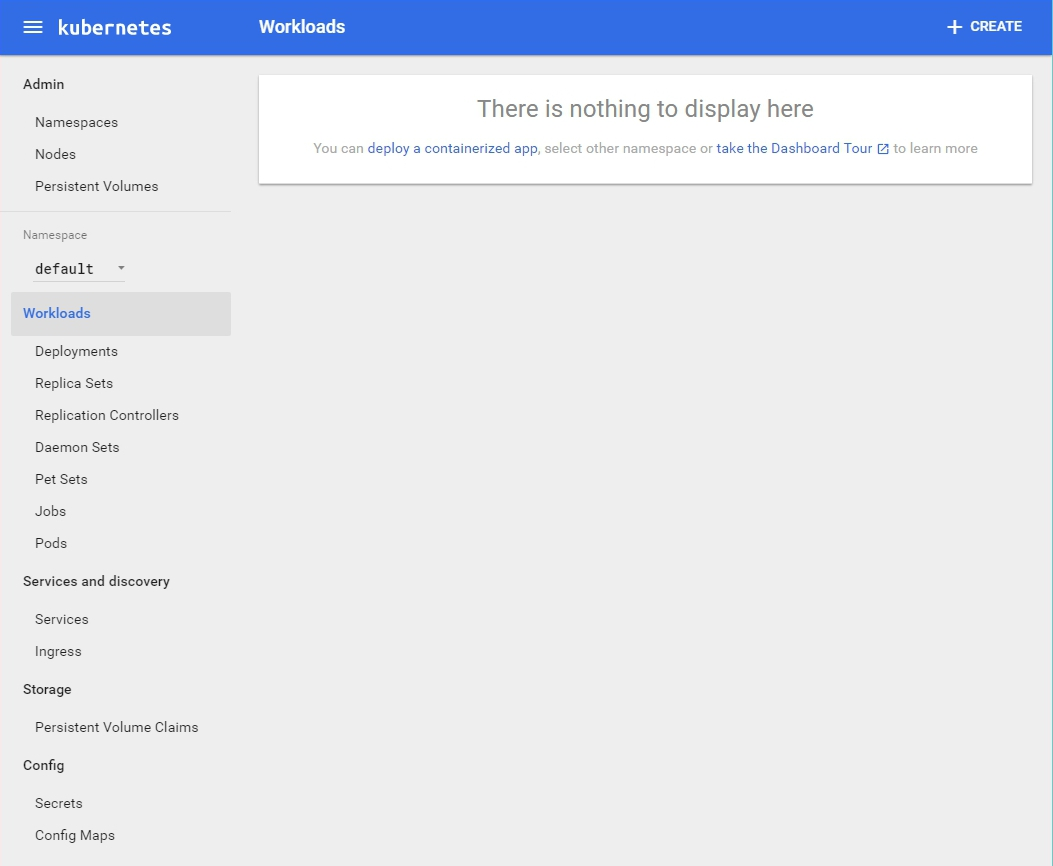Click the Workloads page title
The height and width of the screenshot is (866, 1053).
click(302, 27)
